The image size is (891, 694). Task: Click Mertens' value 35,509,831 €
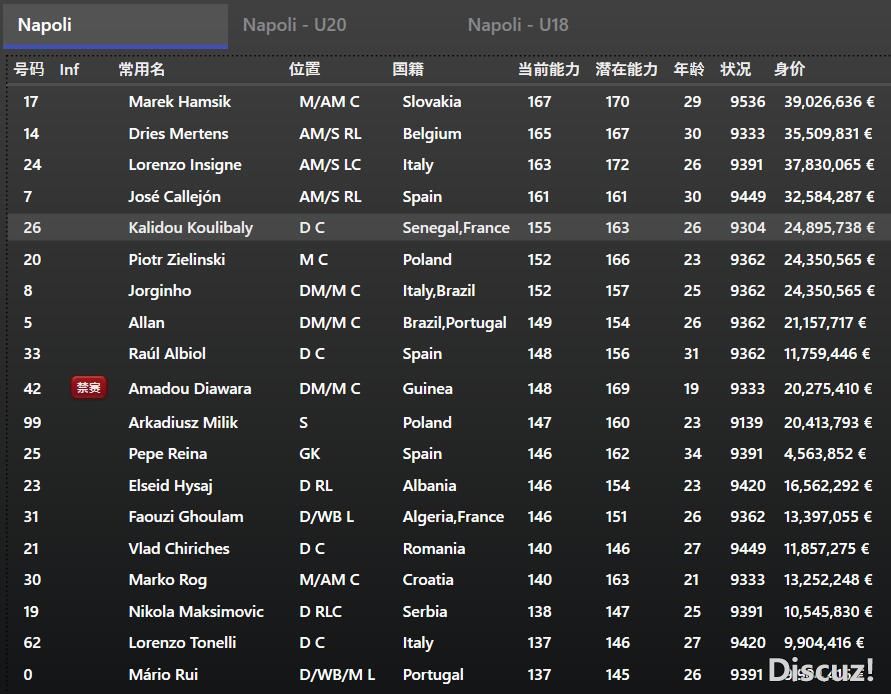pyautogui.click(x=828, y=134)
